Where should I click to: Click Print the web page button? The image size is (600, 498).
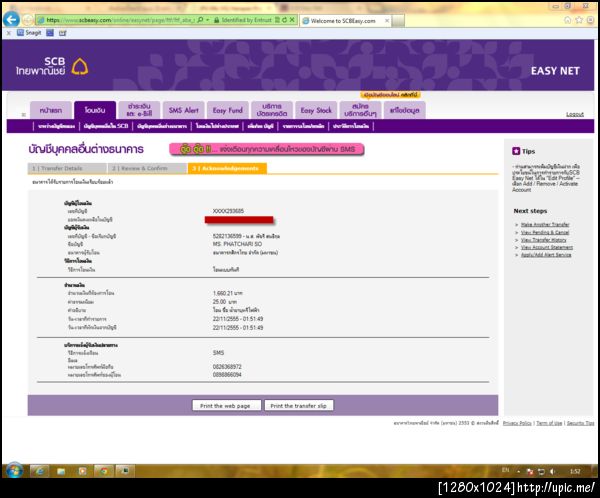coord(227,405)
